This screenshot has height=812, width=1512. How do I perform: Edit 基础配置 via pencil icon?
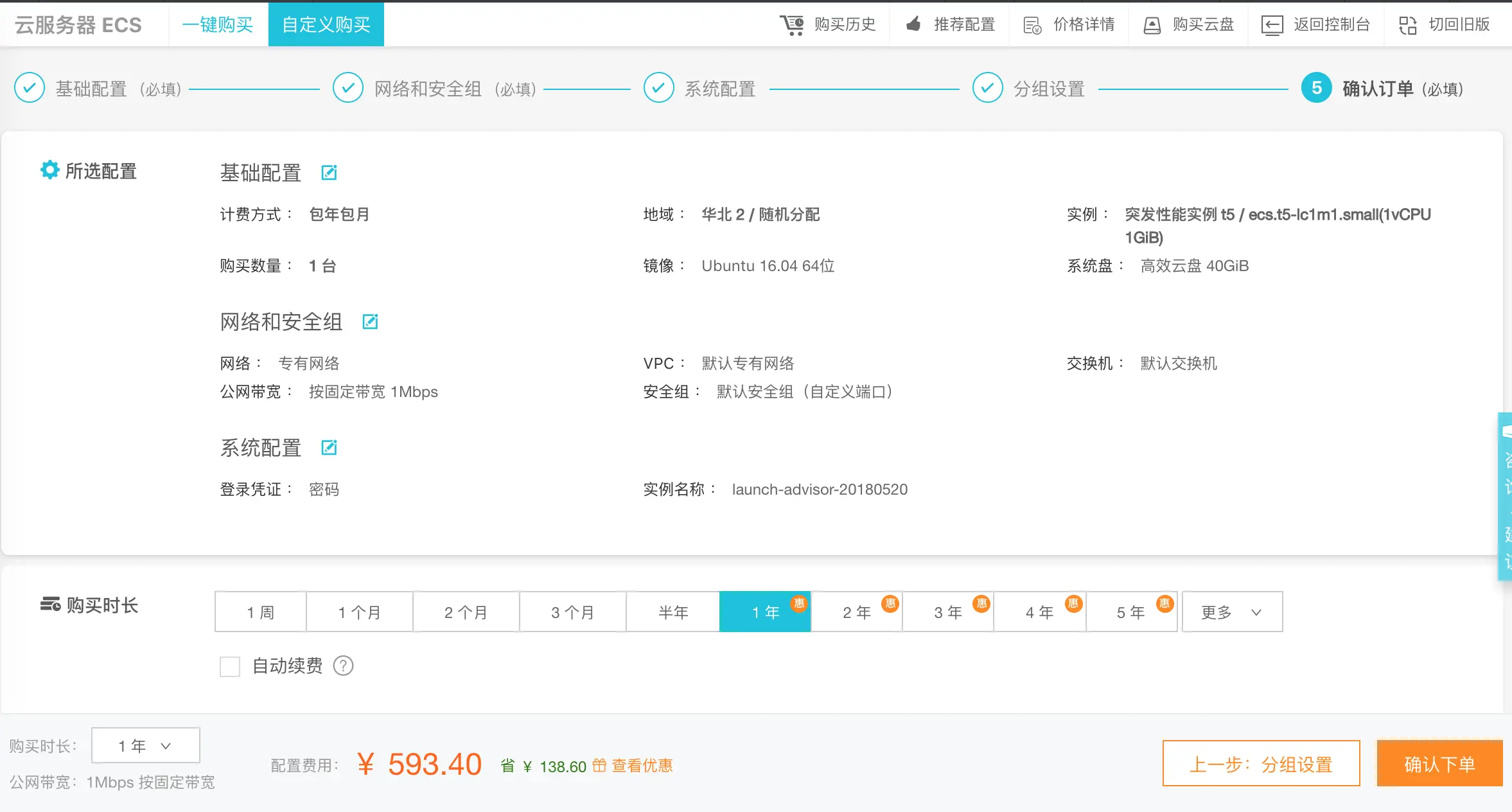click(x=329, y=172)
